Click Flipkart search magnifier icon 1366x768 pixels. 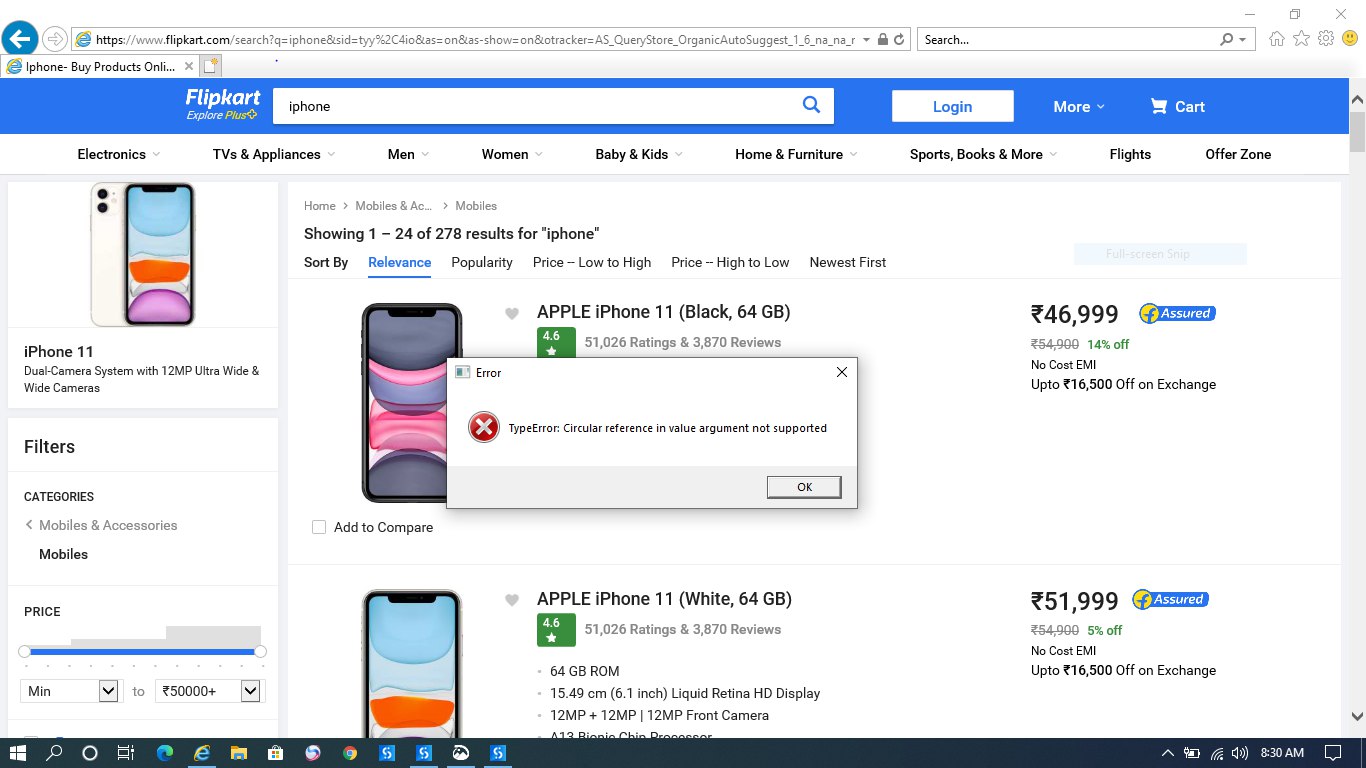(811, 105)
